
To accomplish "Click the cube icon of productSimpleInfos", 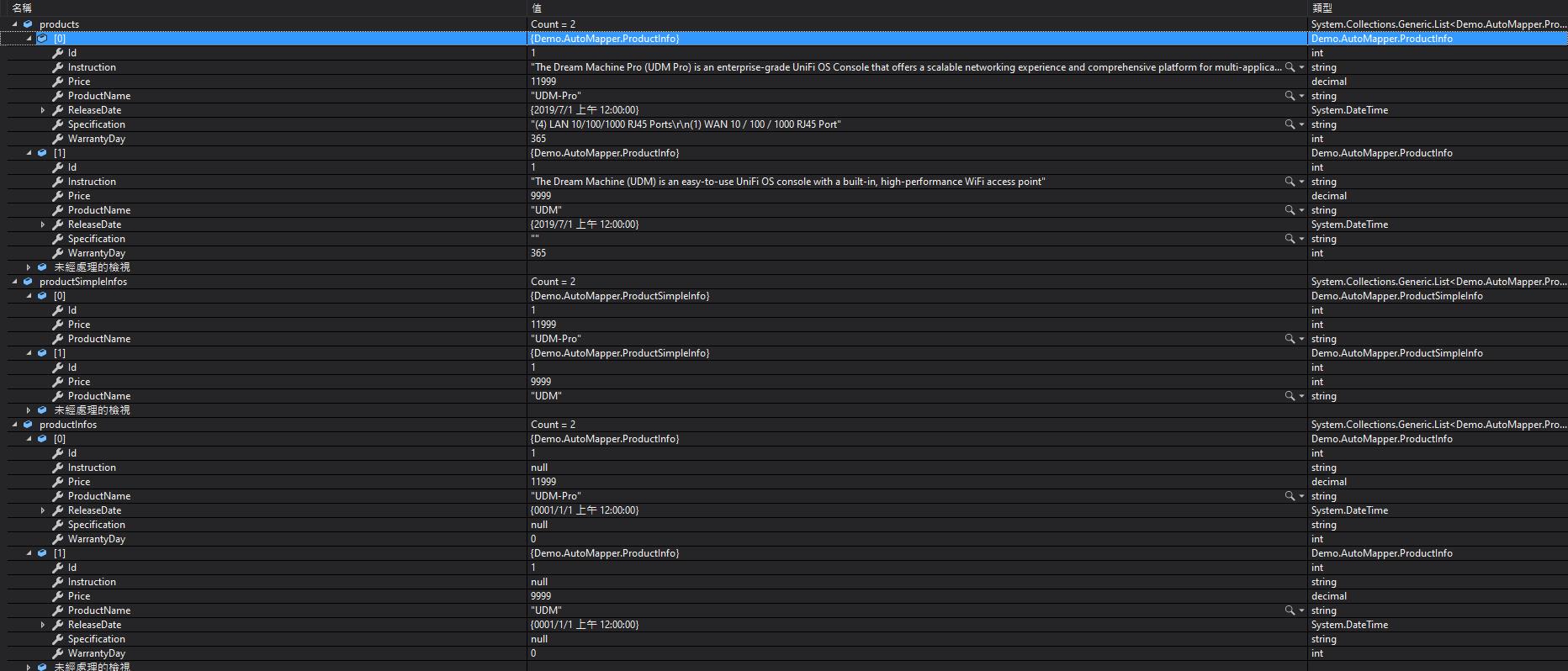I will pos(28,282).
